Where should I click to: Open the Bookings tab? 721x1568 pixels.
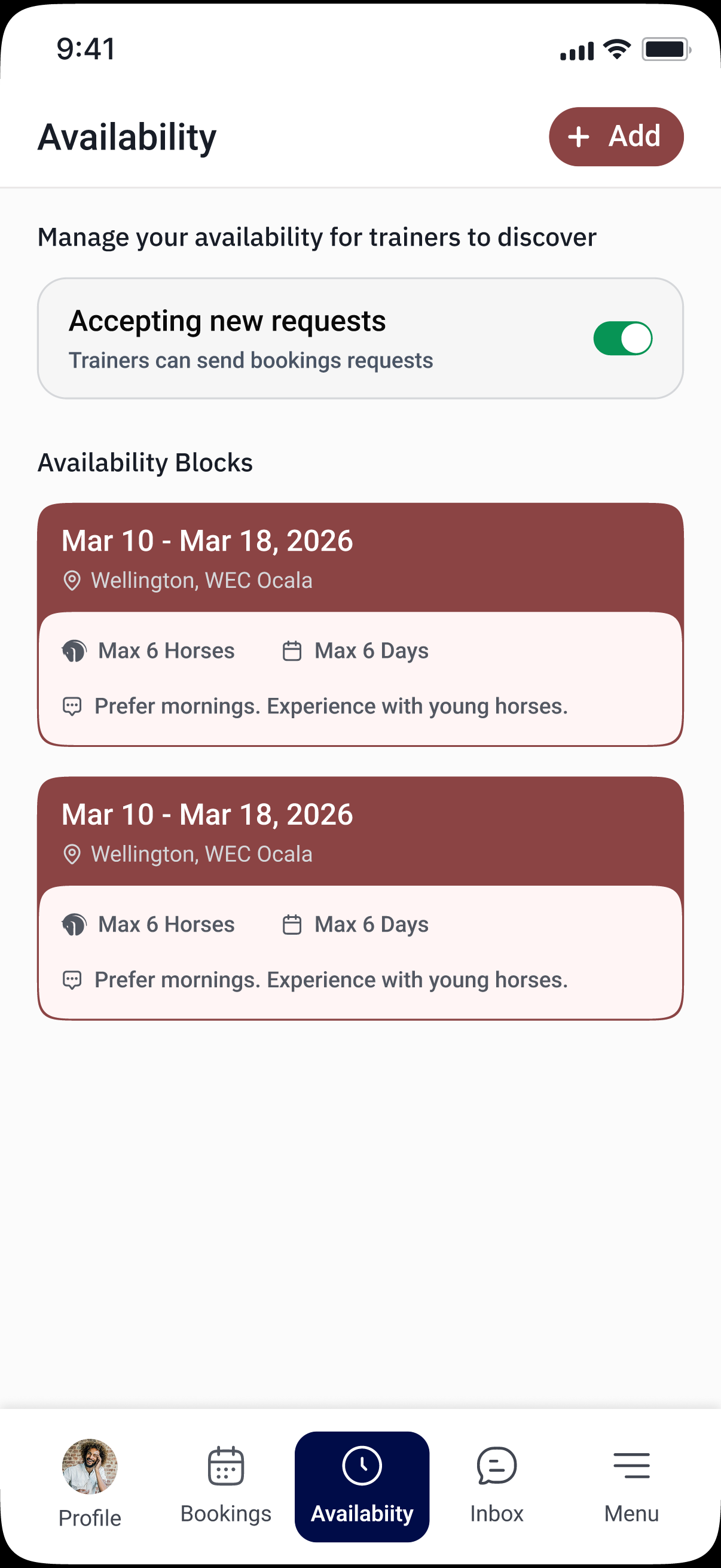tap(226, 1486)
